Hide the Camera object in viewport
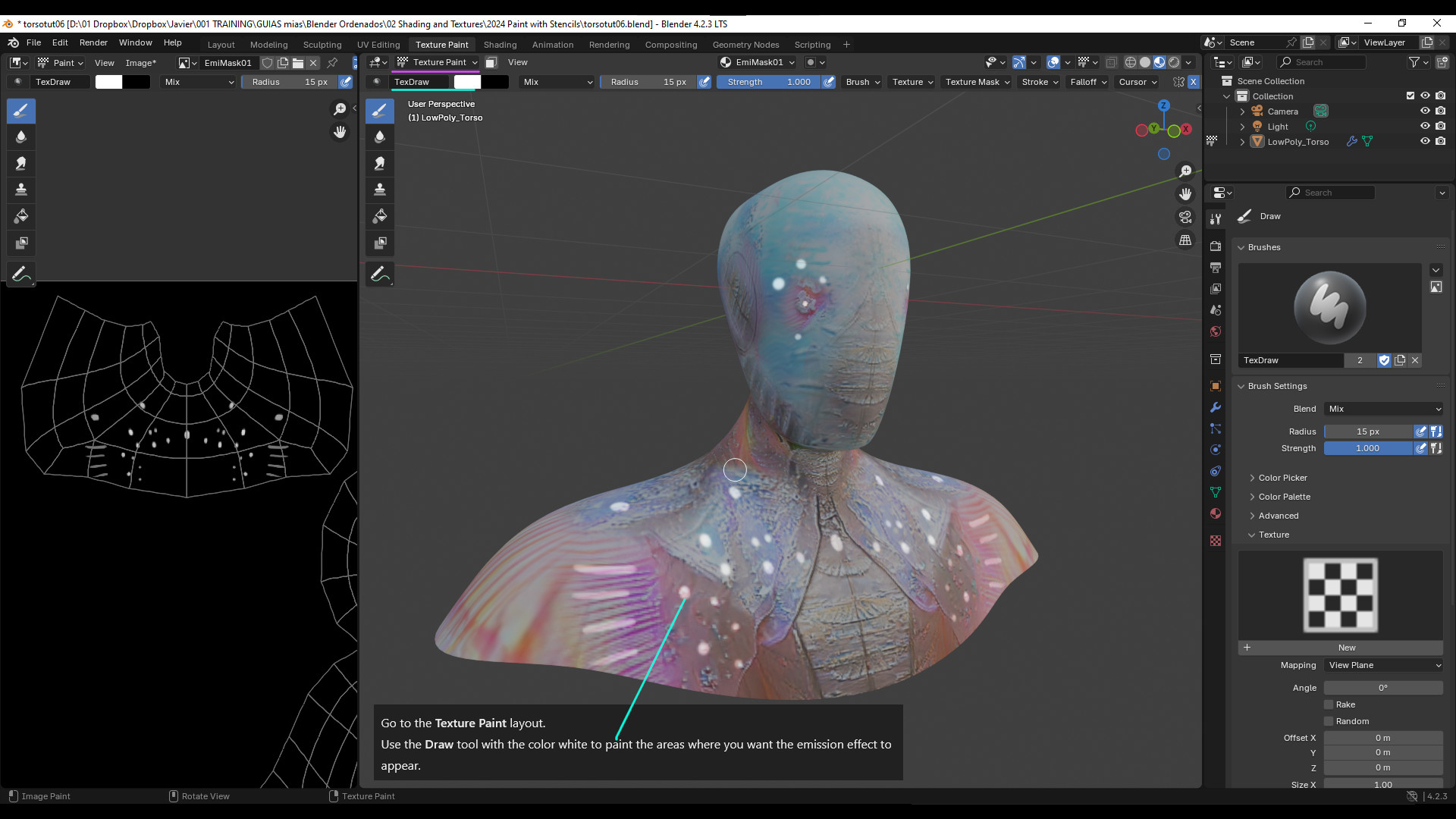 click(x=1425, y=111)
